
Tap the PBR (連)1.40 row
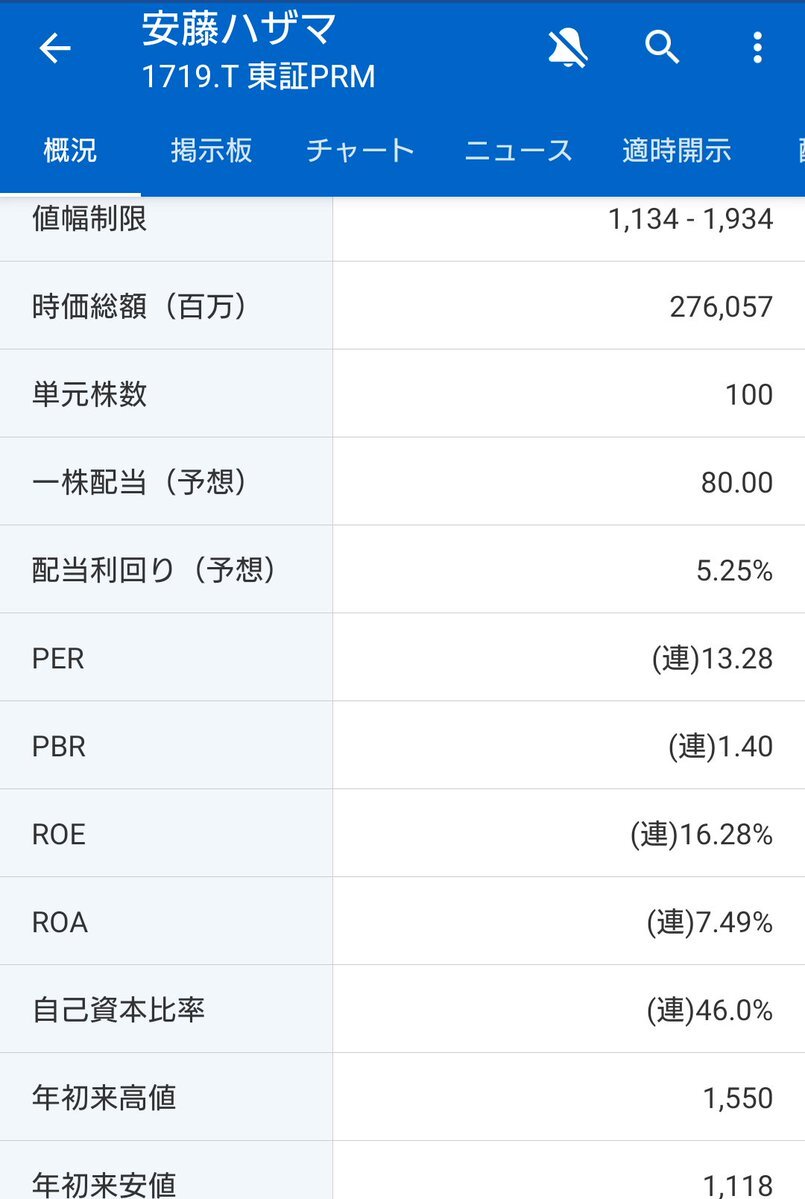tap(402, 746)
